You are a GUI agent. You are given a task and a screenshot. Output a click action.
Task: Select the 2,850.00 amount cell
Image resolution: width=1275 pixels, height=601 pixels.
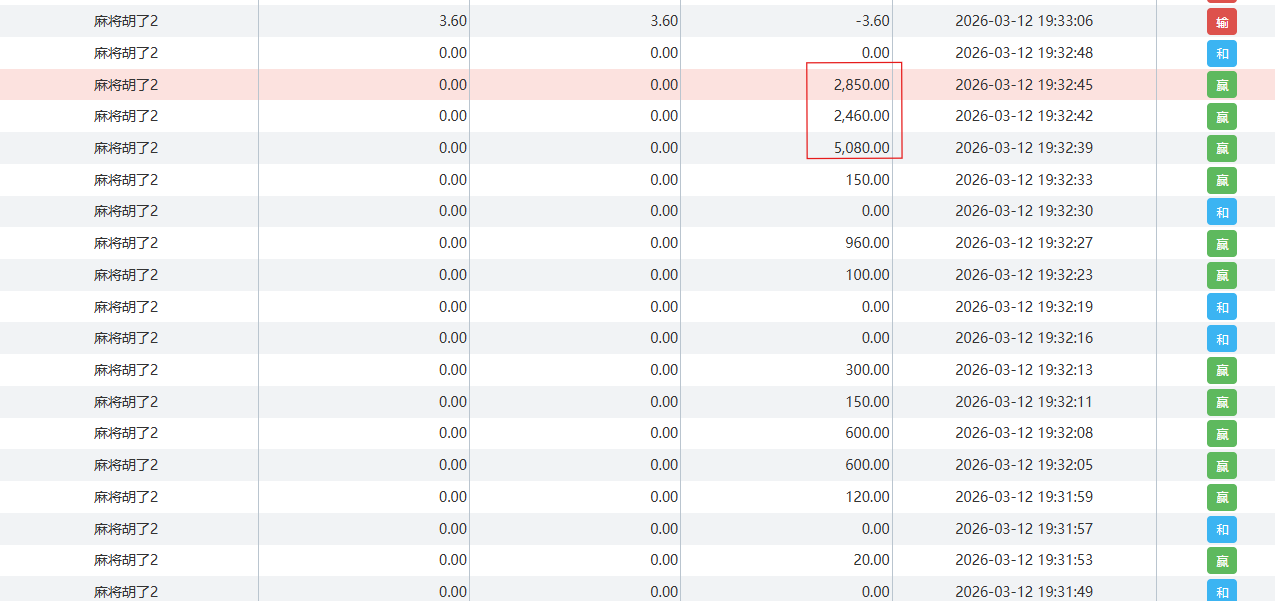(861, 85)
